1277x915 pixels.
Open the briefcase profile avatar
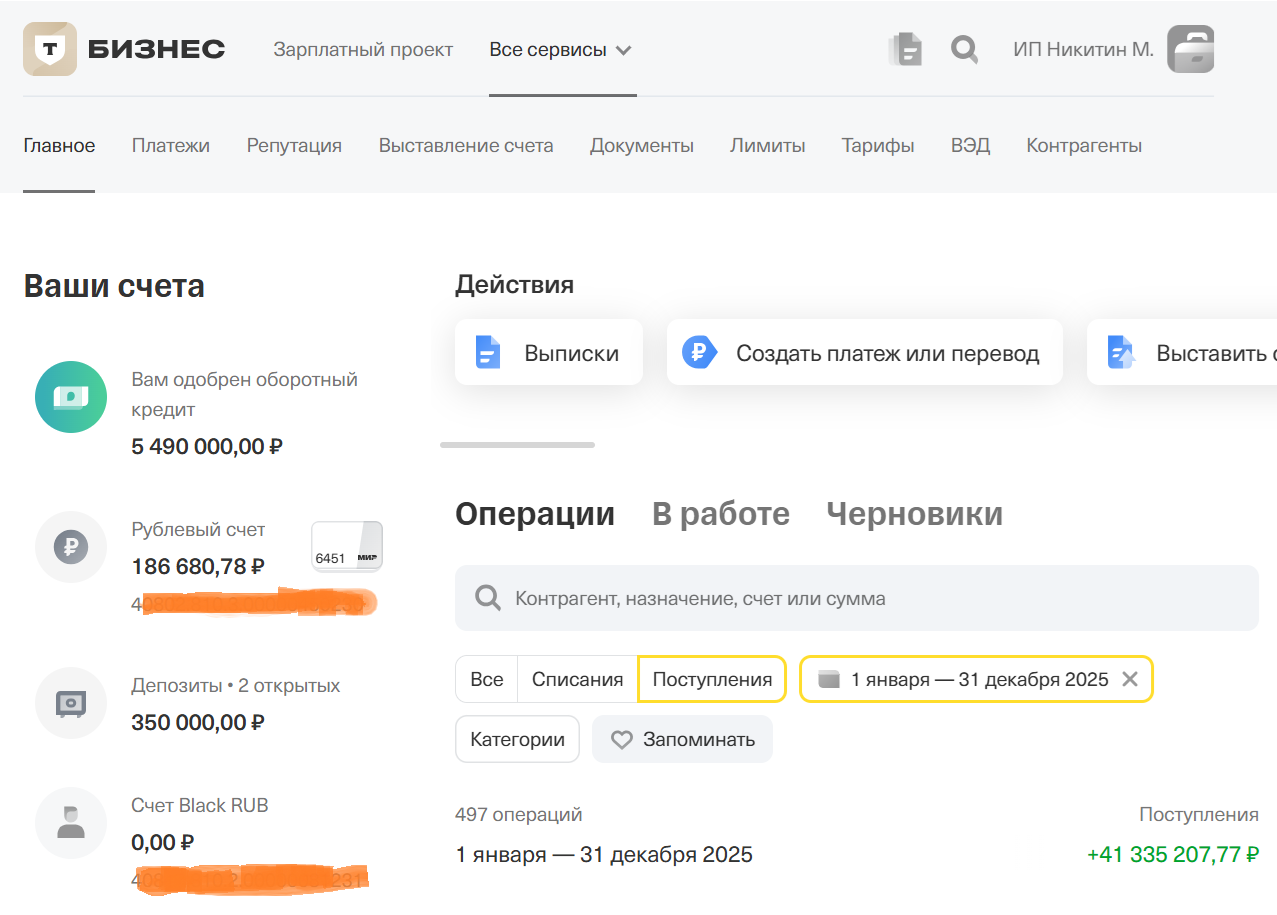coord(1190,49)
